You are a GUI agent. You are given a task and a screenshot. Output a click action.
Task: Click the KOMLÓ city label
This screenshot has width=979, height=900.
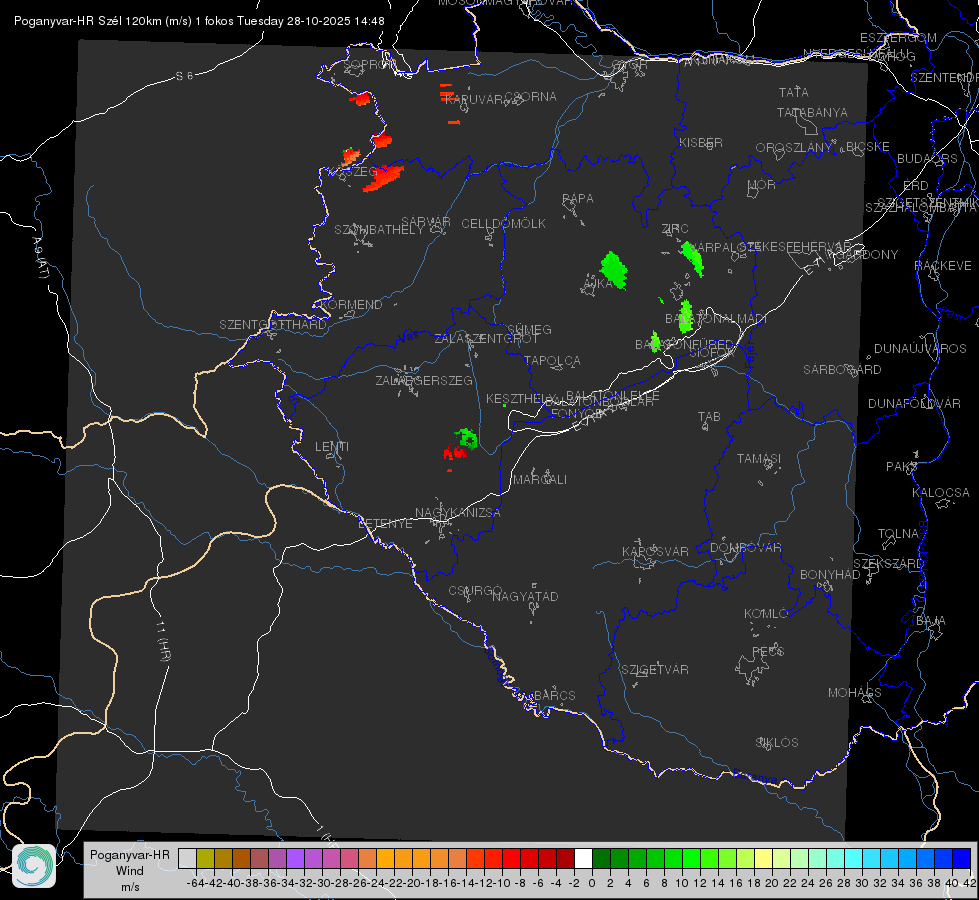pyautogui.click(x=766, y=613)
